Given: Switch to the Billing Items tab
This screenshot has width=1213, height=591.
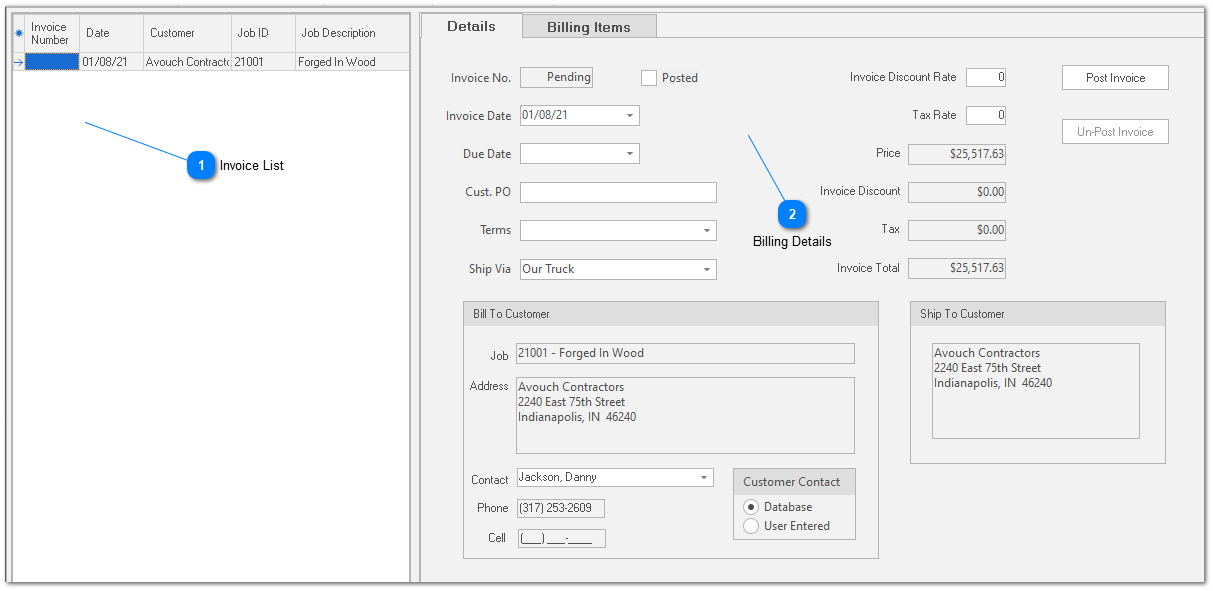Looking at the screenshot, I should point(588,26).
